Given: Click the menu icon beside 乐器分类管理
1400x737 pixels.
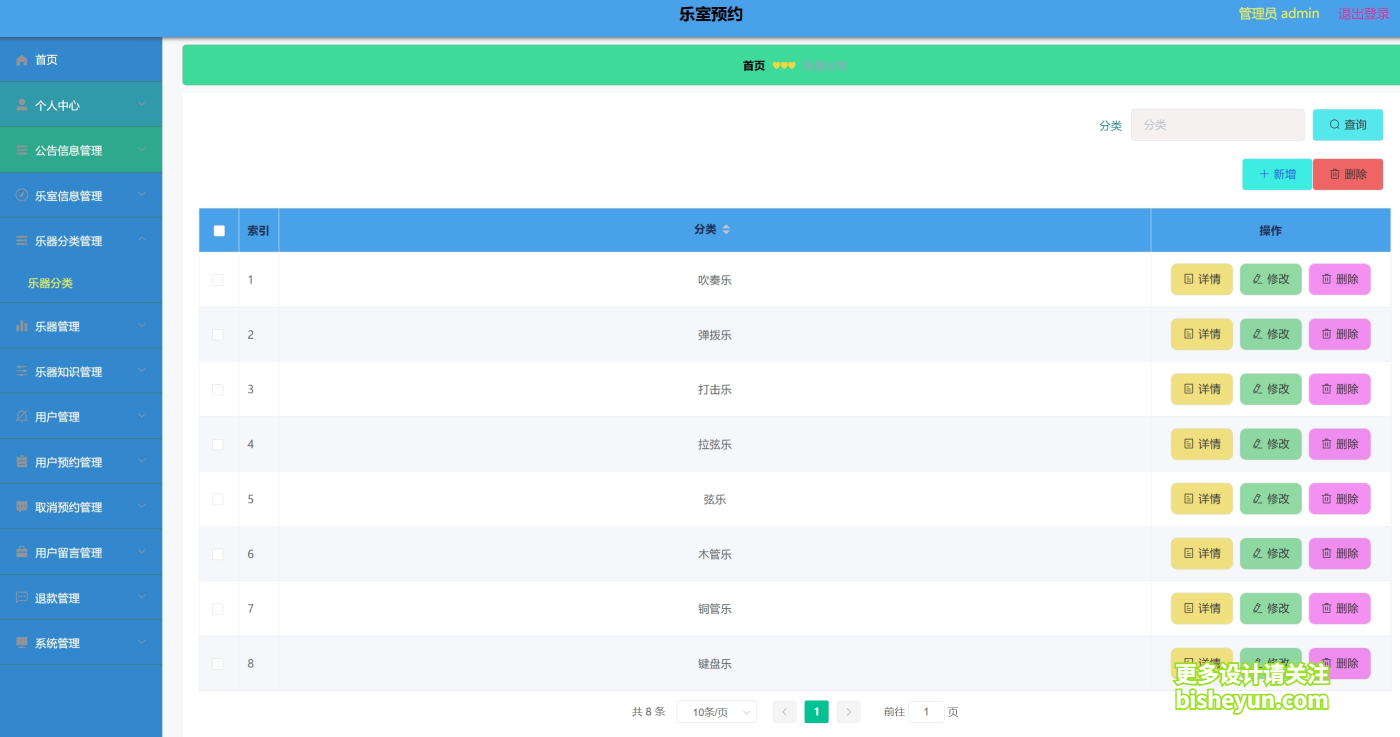Looking at the screenshot, I should tap(22, 241).
